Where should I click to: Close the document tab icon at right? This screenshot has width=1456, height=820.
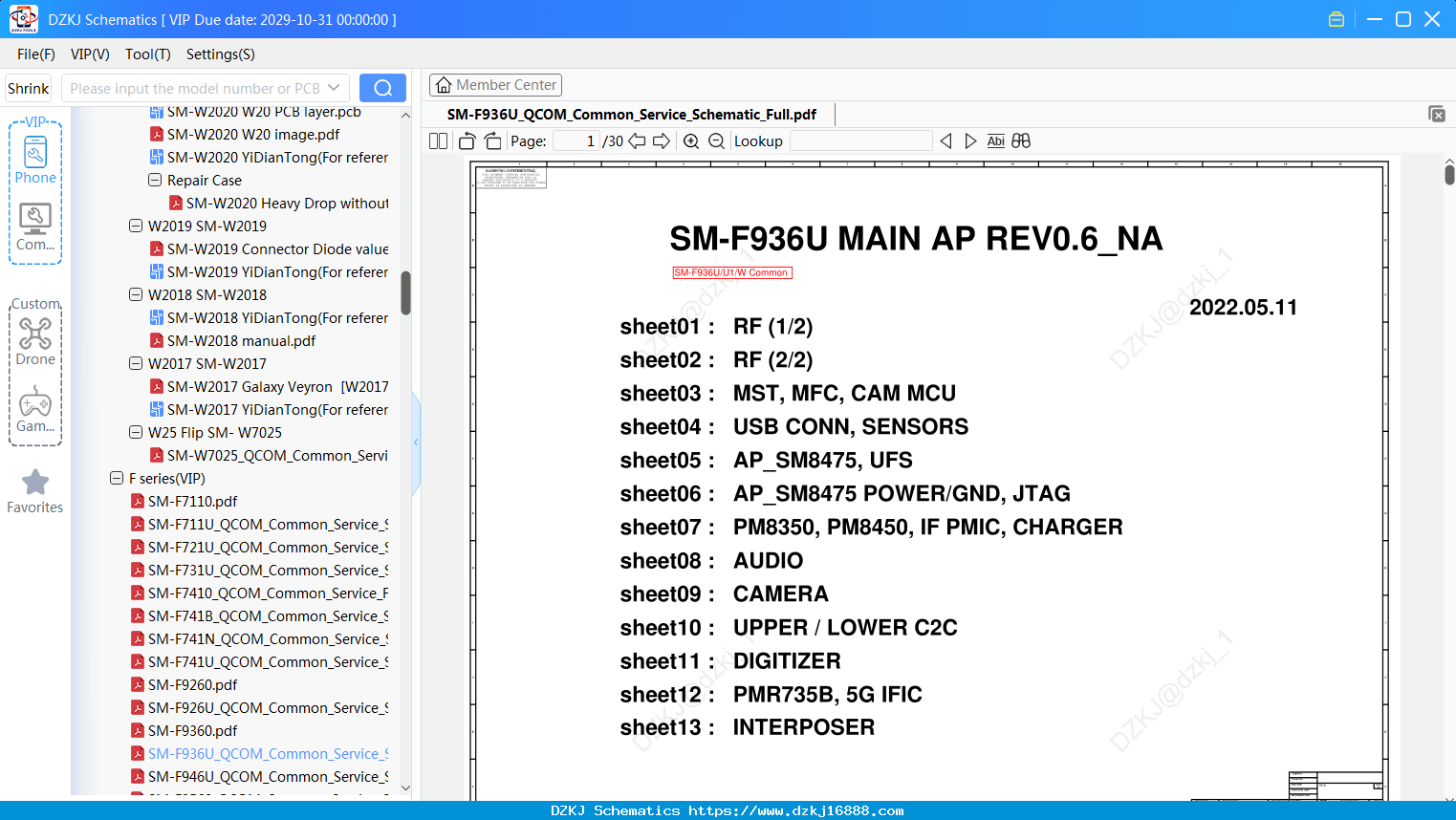pyautogui.click(x=1437, y=114)
